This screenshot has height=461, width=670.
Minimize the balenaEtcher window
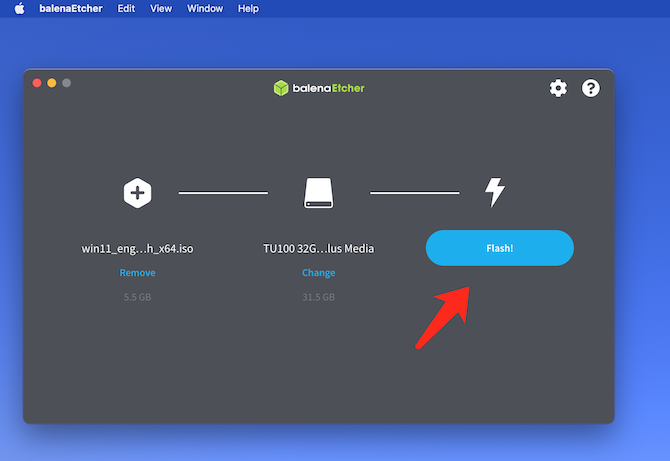click(x=52, y=83)
